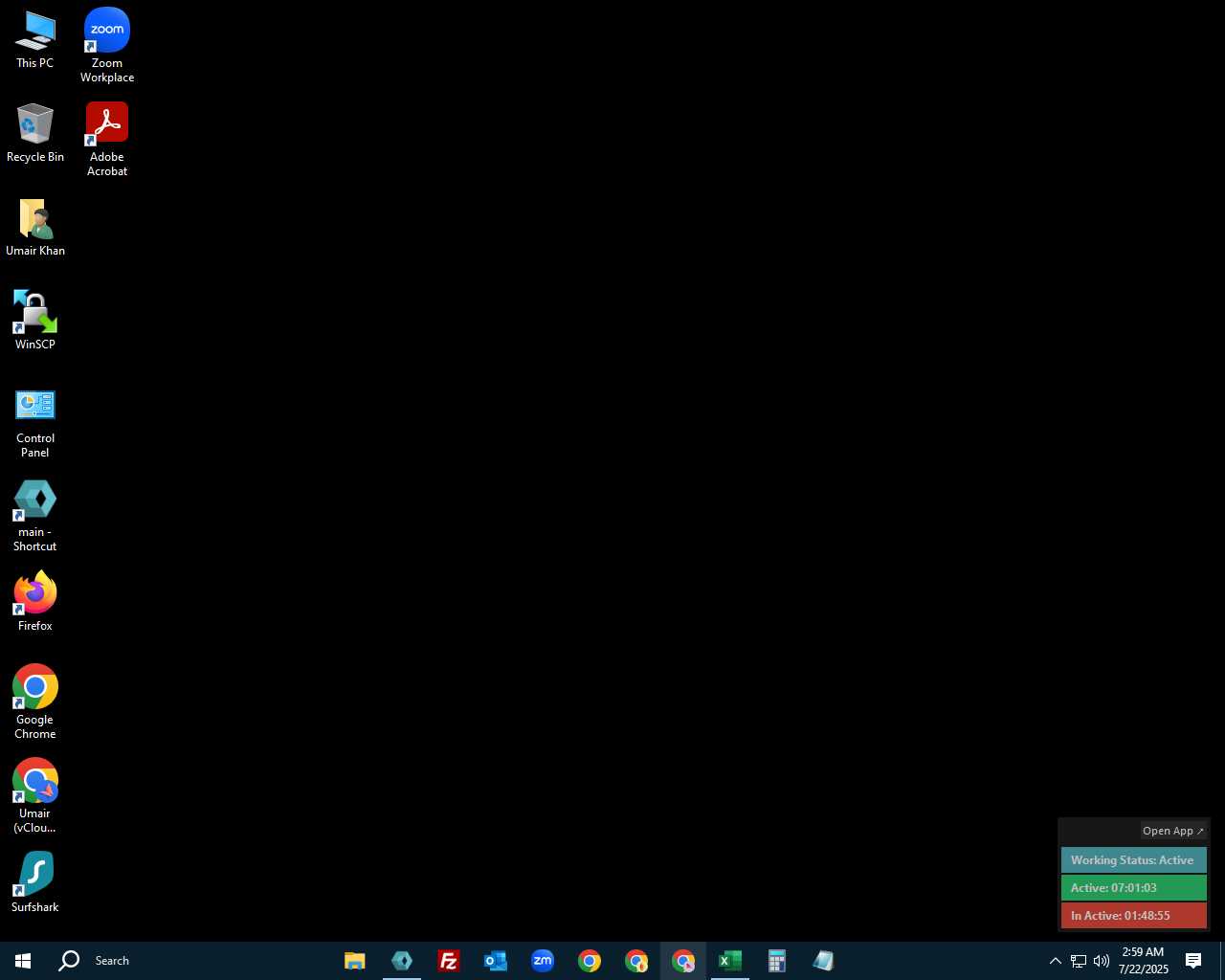Select the main - Shortcut icon
The width and height of the screenshot is (1225, 980).
pos(35,516)
